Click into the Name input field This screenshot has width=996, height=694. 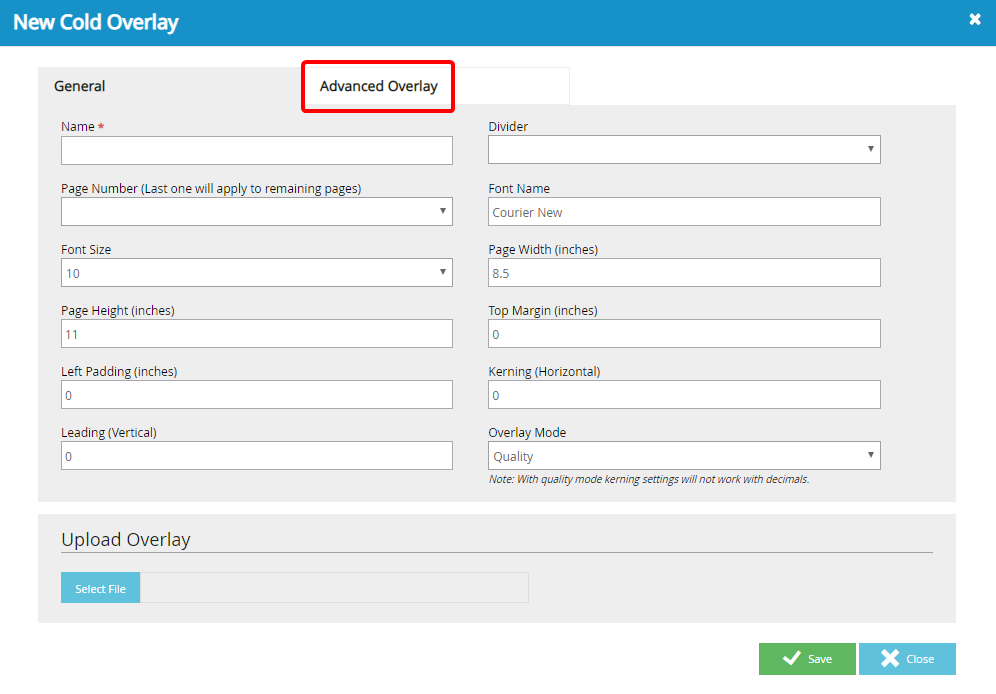click(256, 151)
